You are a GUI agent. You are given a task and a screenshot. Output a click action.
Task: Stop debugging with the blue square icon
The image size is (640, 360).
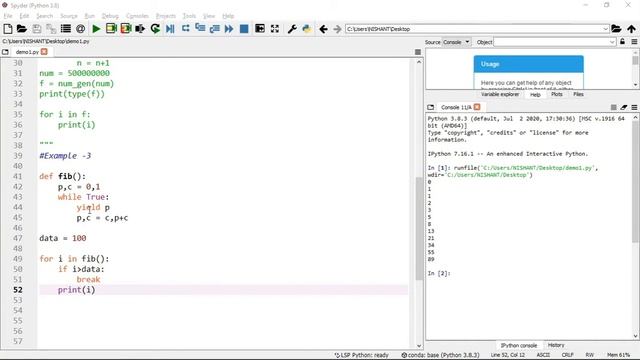(x=244, y=29)
